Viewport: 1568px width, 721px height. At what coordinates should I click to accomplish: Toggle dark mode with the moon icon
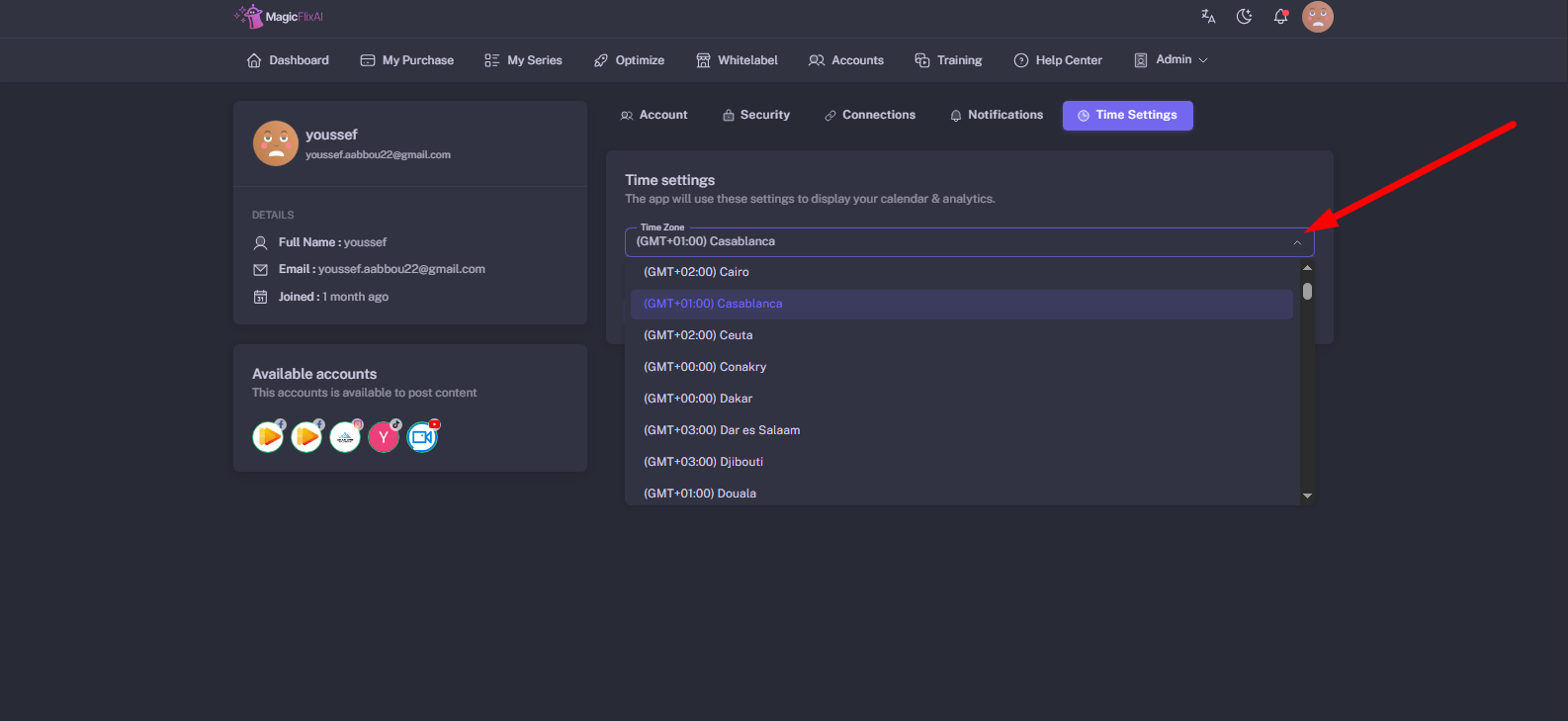click(1244, 17)
